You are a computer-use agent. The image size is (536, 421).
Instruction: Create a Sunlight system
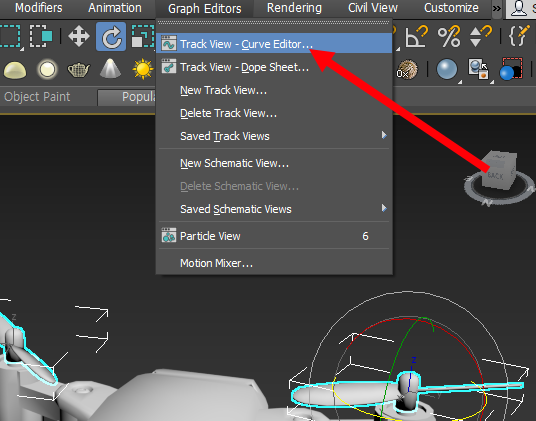point(143,69)
